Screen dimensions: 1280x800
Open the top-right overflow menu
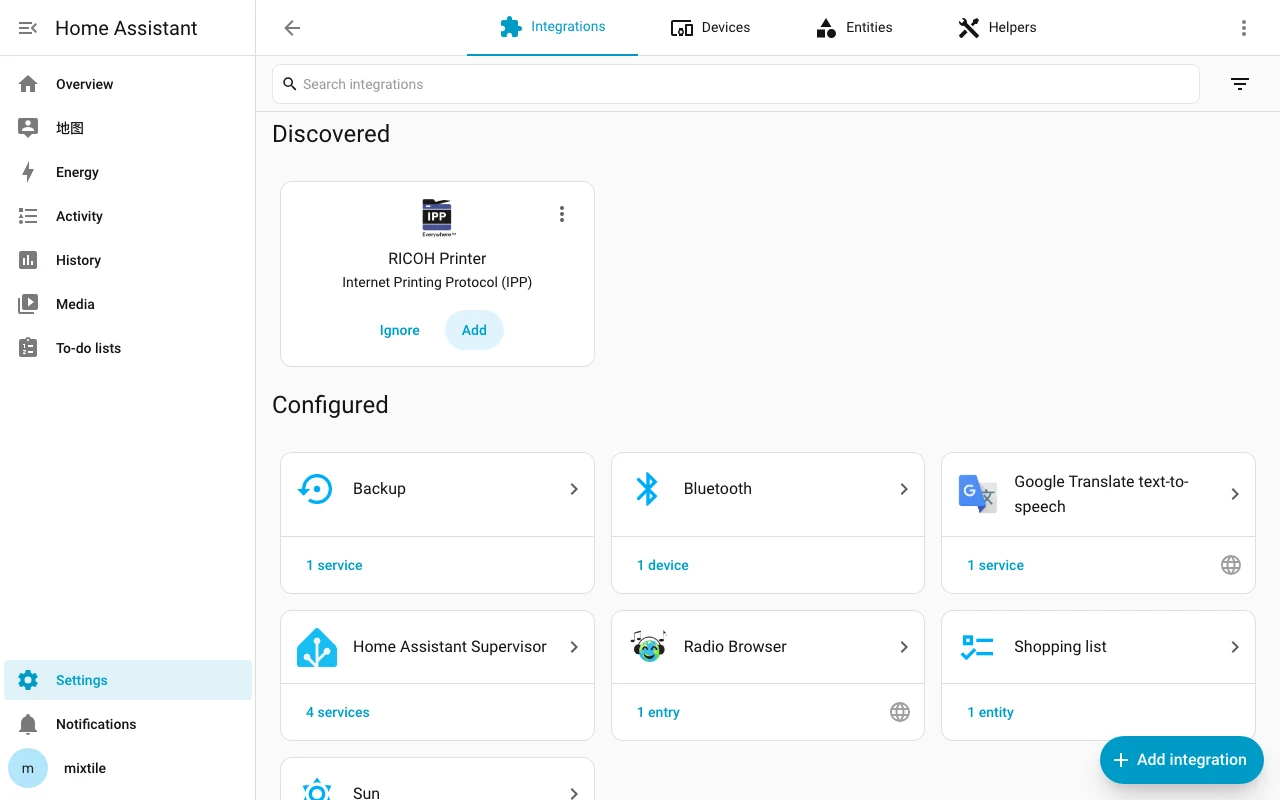click(x=1244, y=28)
